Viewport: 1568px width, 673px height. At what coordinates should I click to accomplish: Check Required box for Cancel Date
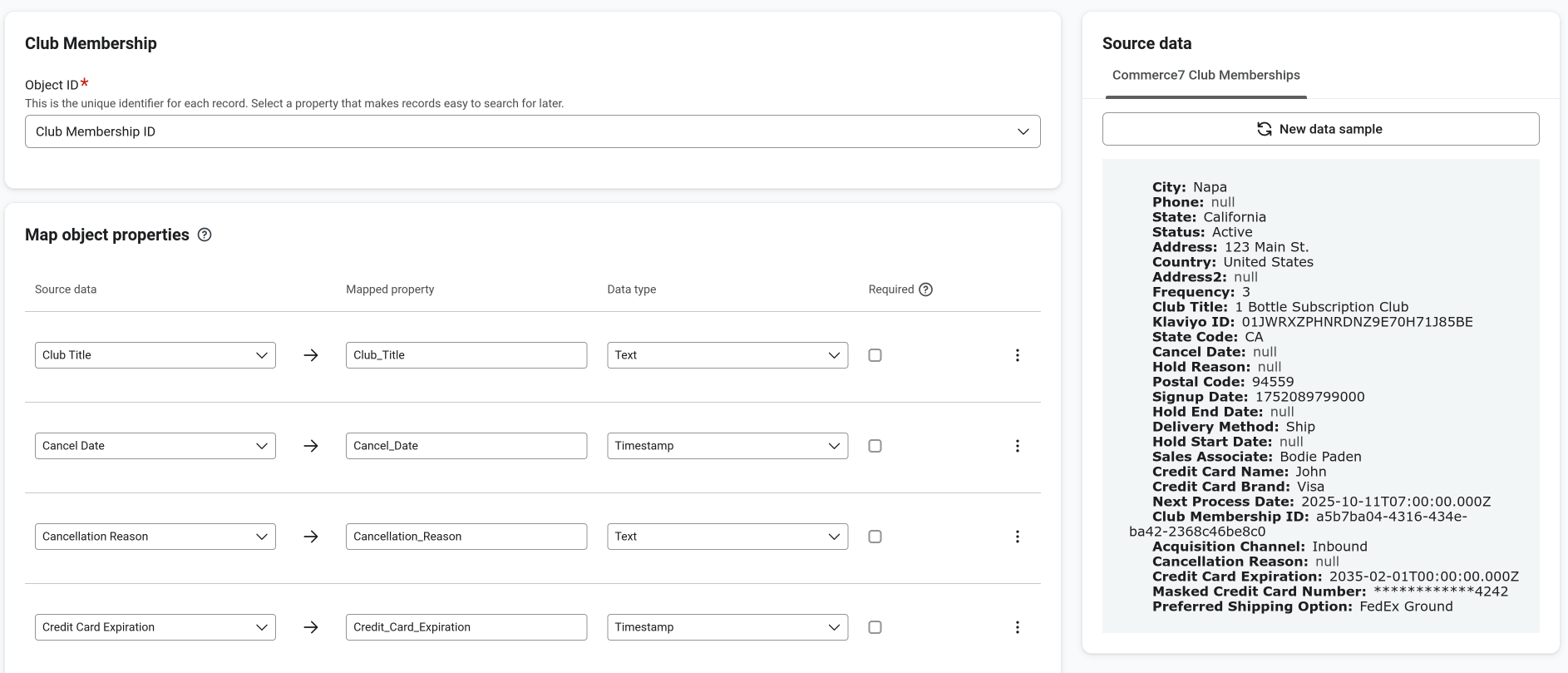click(x=875, y=446)
